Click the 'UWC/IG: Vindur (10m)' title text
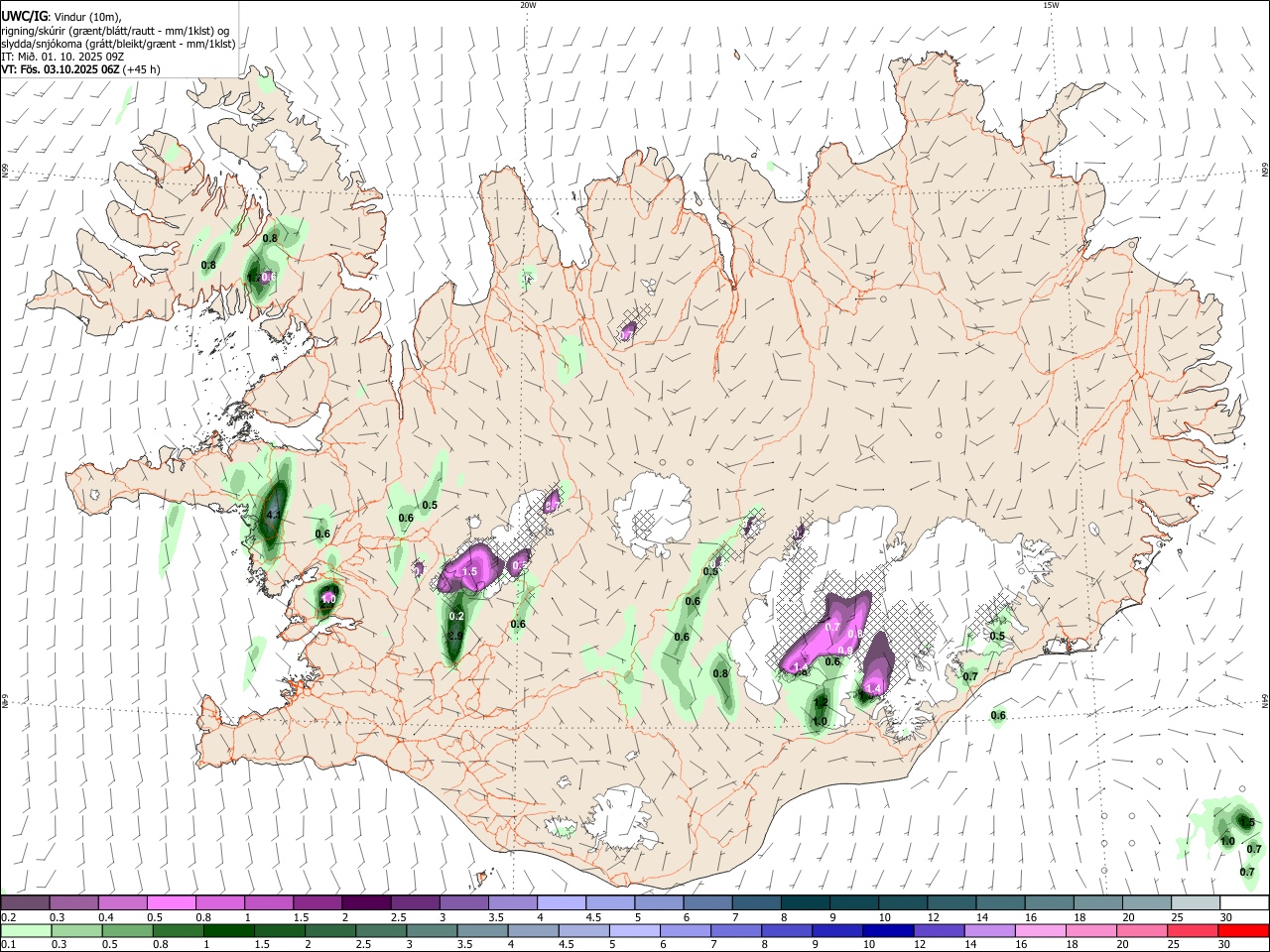Screen dimensions: 1270x952 coord(60,16)
